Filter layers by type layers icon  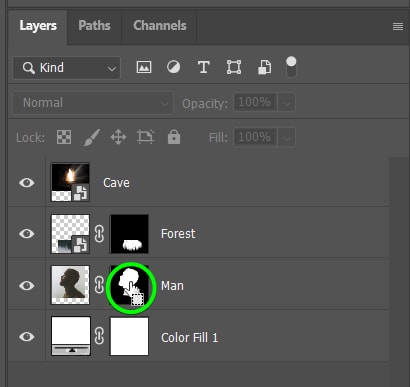tap(203, 67)
